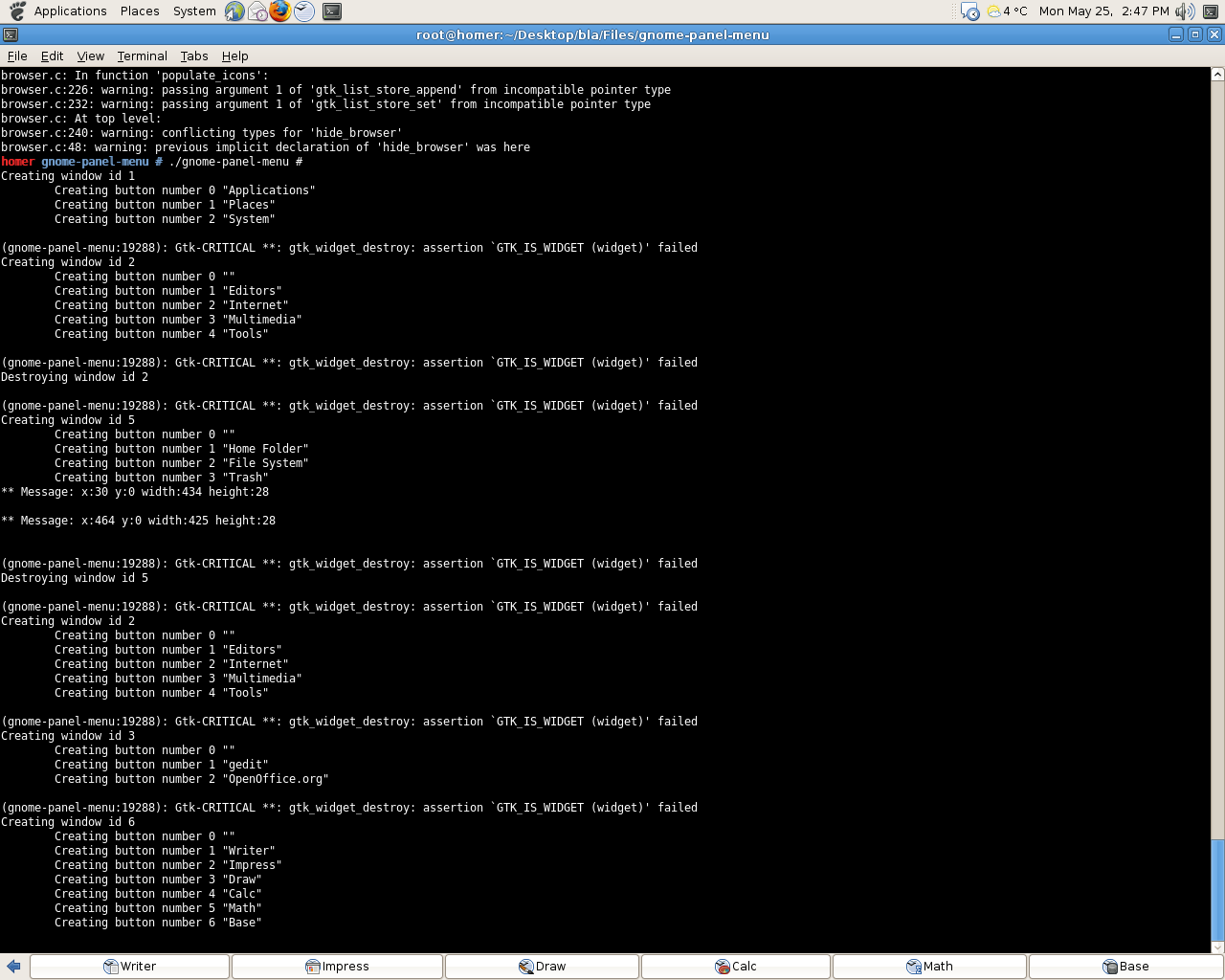Click terminal line creating button "Calc"
The width and height of the screenshot is (1225, 980).
[x=158, y=894]
